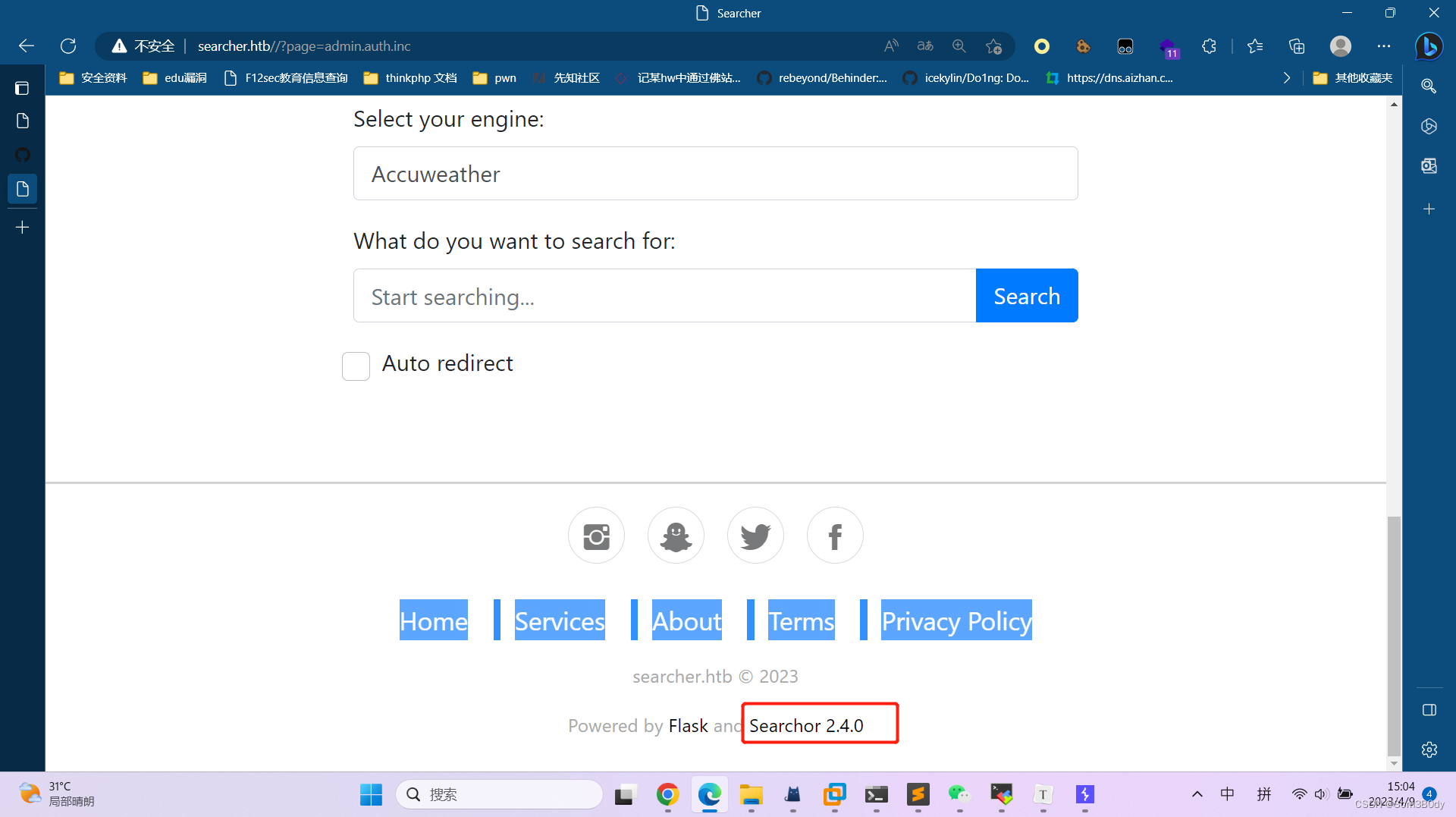Image resolution: width=1456 pixels, height=817 pixels.
Task: Launch Chrome from the taskbar
Action: click(x=667, y=794)
